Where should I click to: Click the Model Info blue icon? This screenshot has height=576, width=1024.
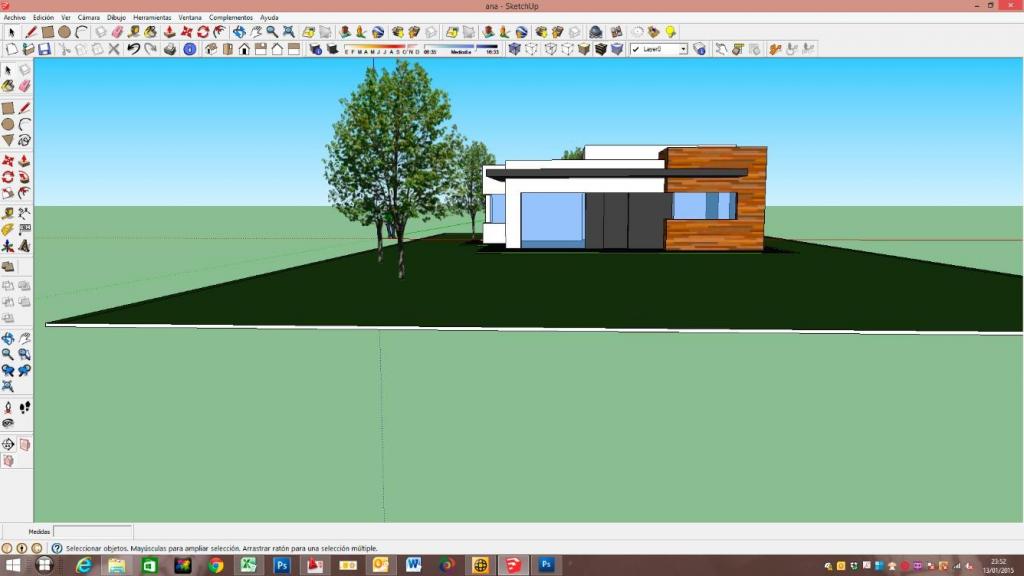(x=189, y=49)
